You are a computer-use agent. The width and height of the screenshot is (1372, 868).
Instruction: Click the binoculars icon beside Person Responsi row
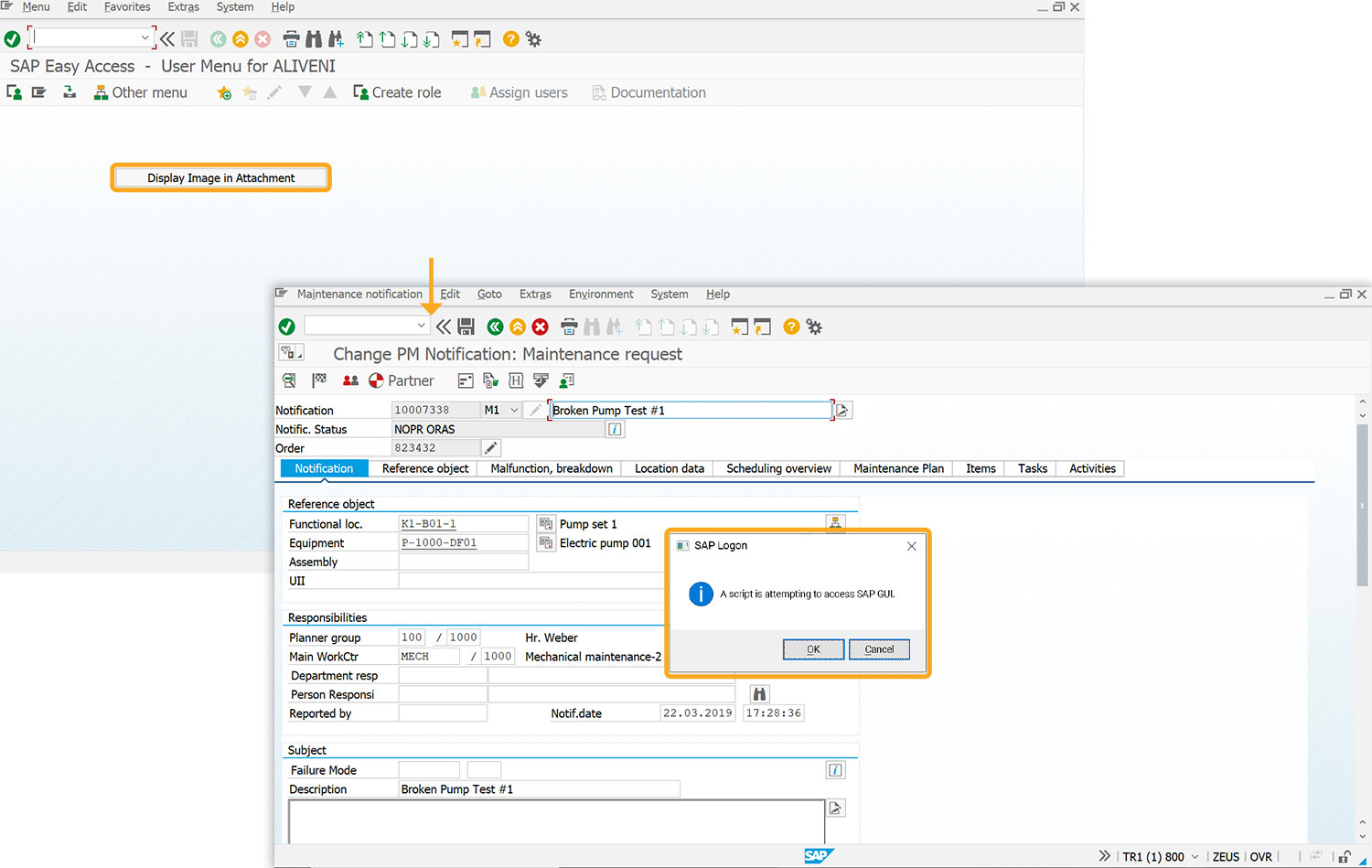pos(759,694)
